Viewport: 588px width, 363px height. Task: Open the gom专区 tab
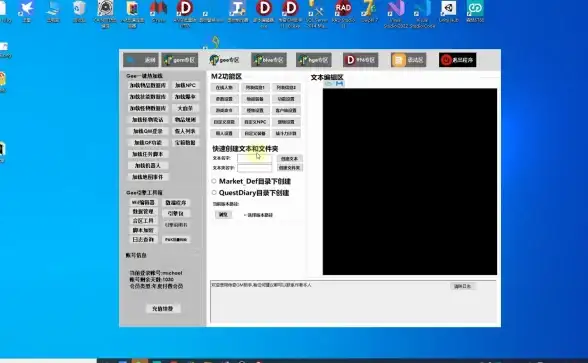tap(180, 60)
